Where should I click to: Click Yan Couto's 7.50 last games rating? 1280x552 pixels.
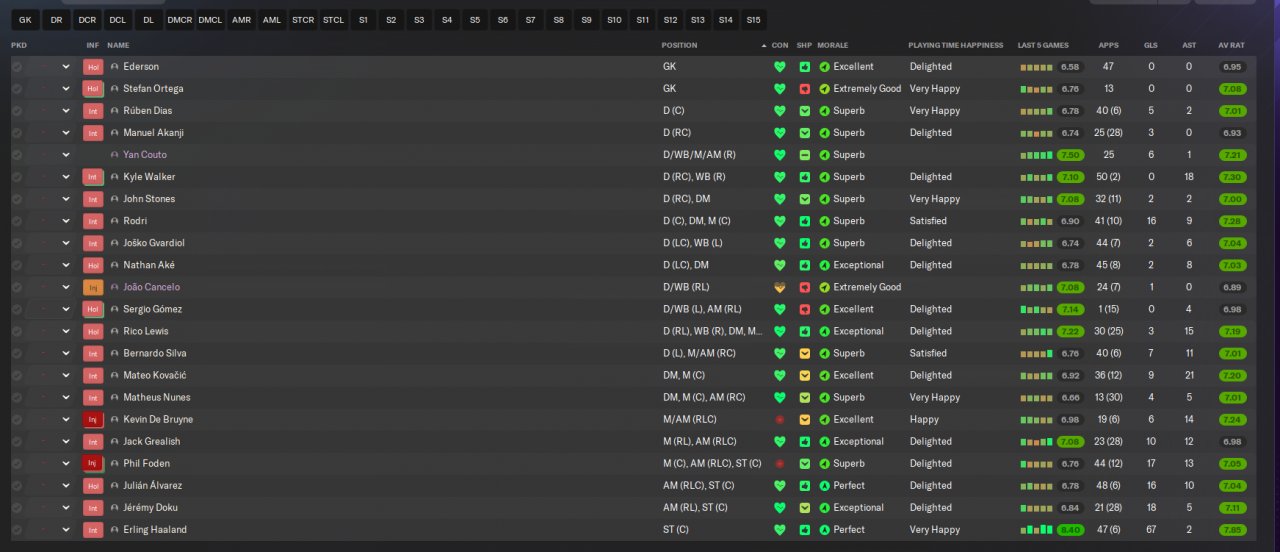click(x=1070, y=155)
